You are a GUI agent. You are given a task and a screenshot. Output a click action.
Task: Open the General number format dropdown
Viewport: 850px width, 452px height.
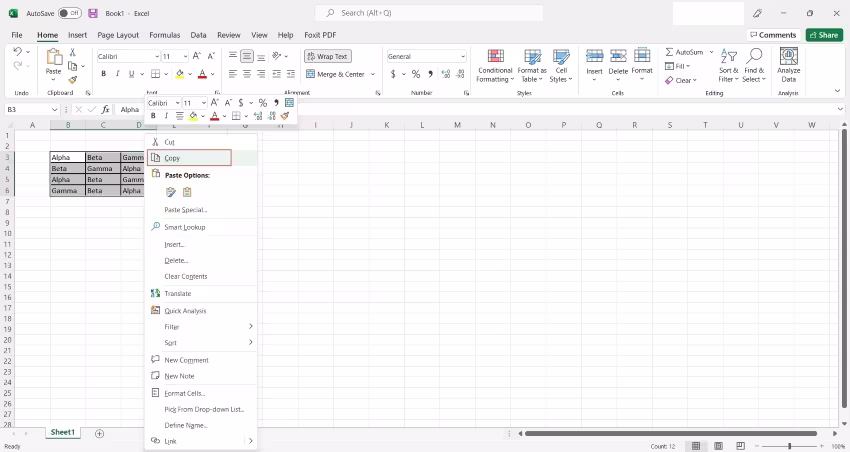point(462,56)
